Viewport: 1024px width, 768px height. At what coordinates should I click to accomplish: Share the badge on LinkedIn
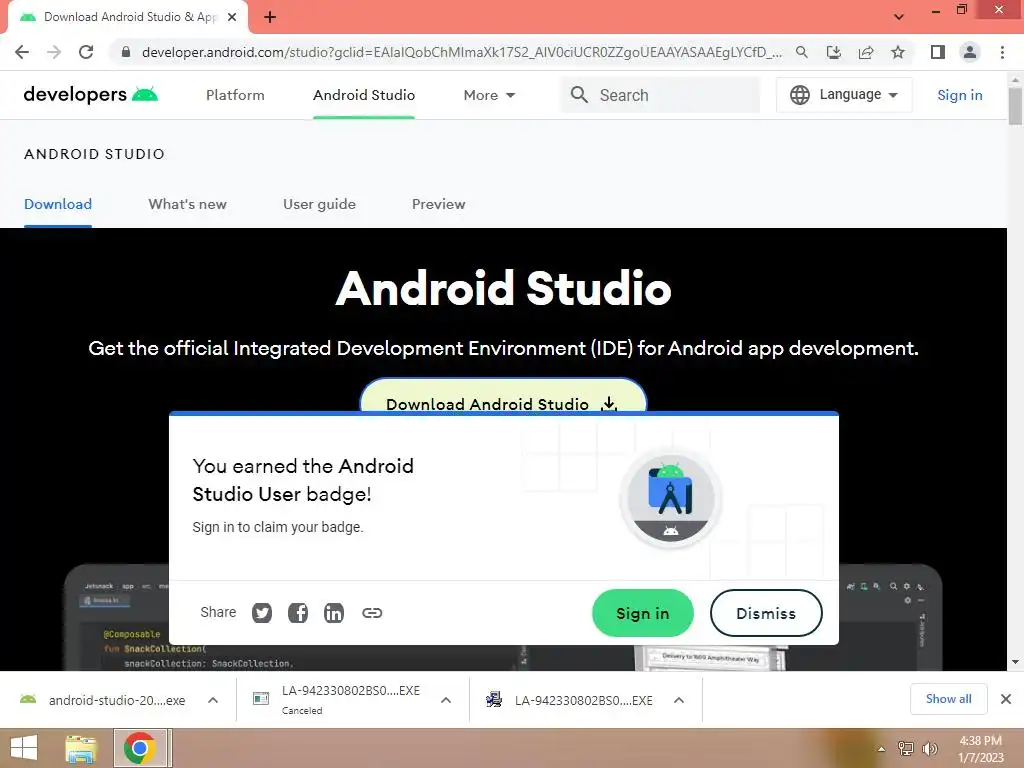(x=334, y=613)
